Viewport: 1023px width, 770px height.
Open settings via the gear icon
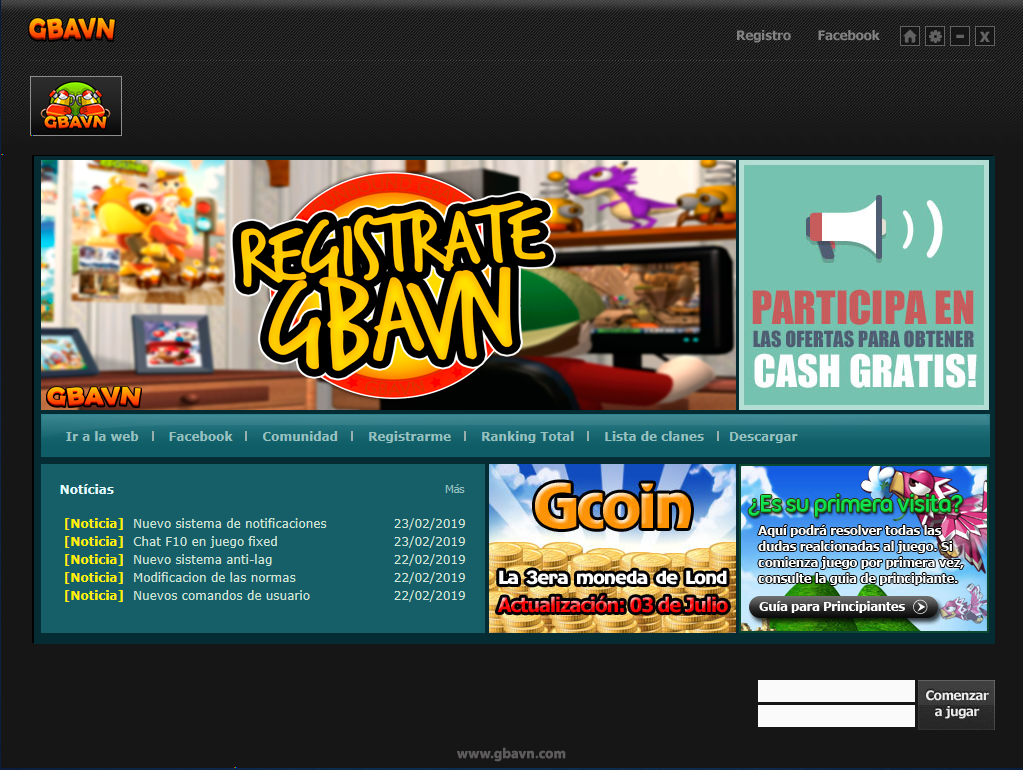point(935,36)
